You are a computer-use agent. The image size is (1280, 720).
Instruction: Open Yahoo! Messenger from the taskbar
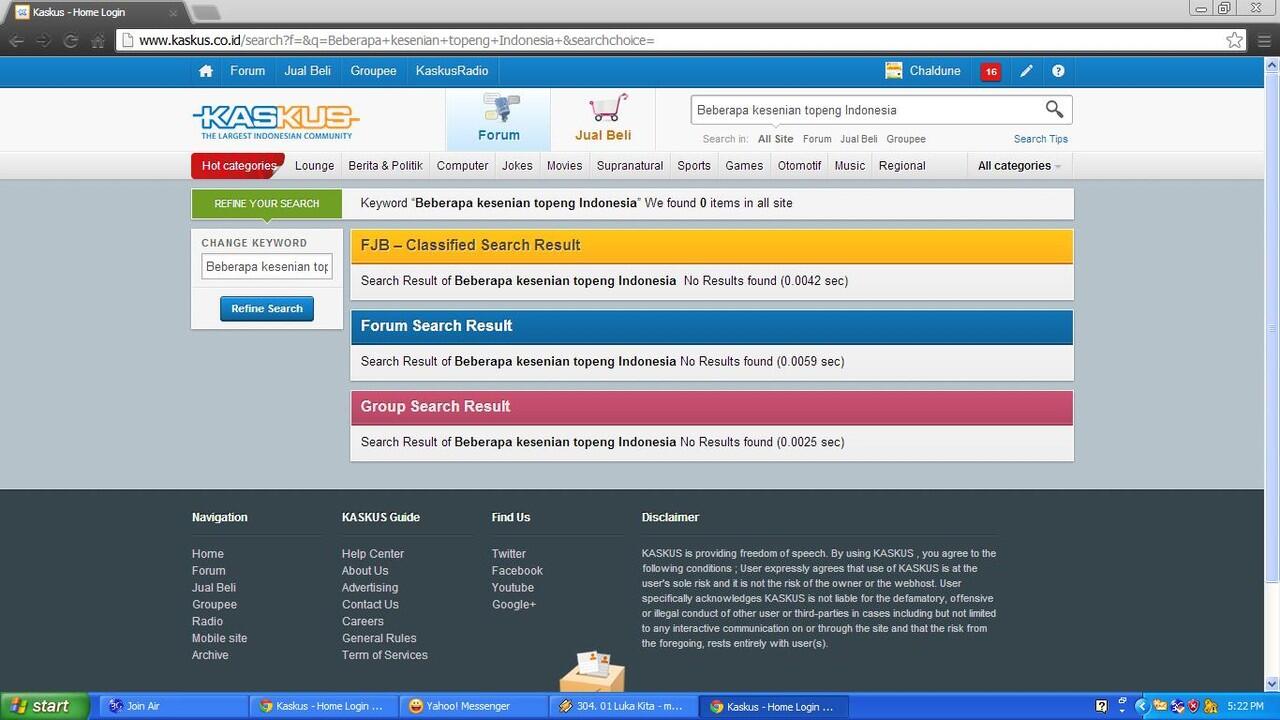click(x=473, y=706)
